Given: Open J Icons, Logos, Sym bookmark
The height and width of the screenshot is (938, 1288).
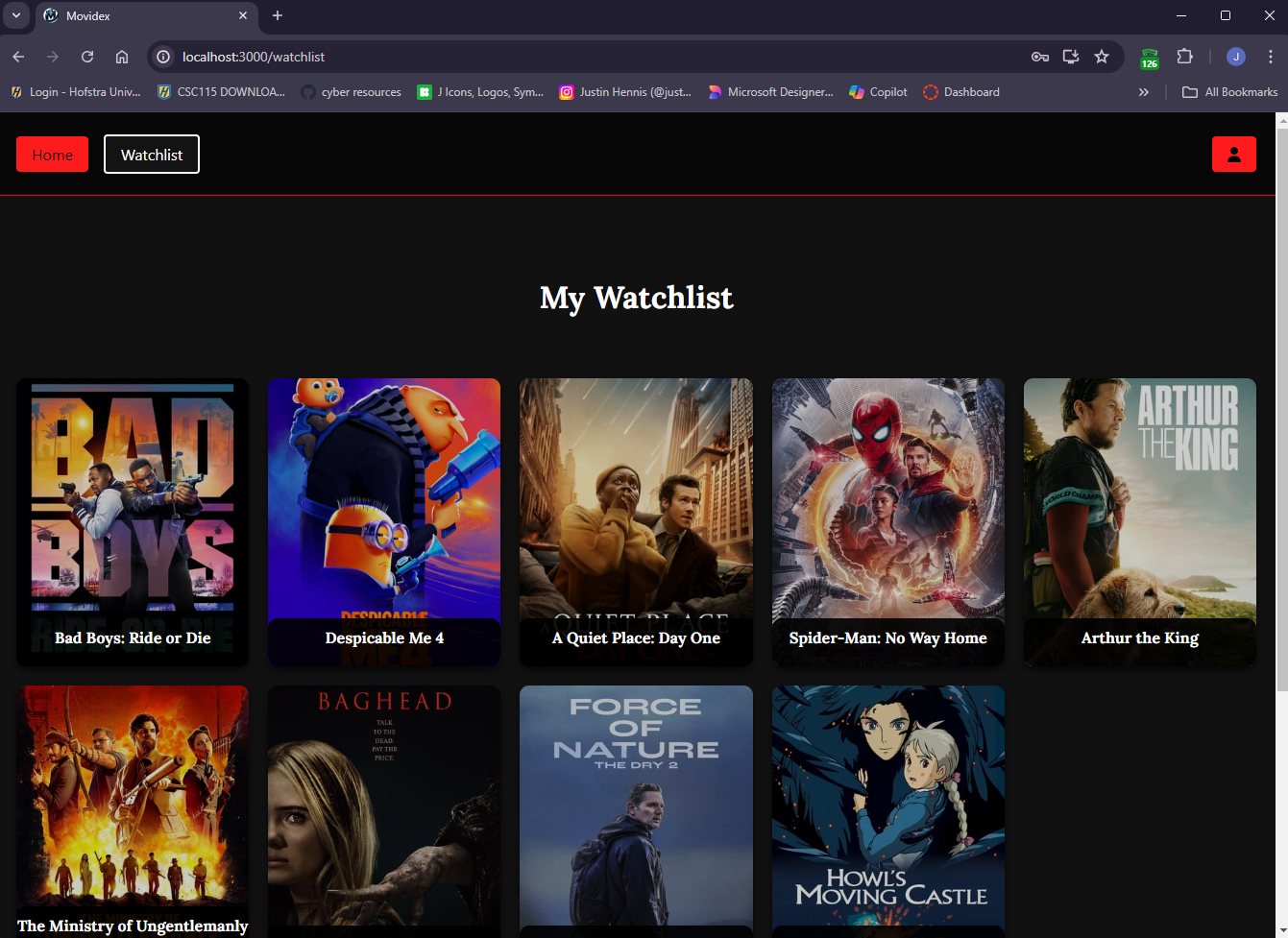Looking at the screenshot, I should (x=480, y=92).
